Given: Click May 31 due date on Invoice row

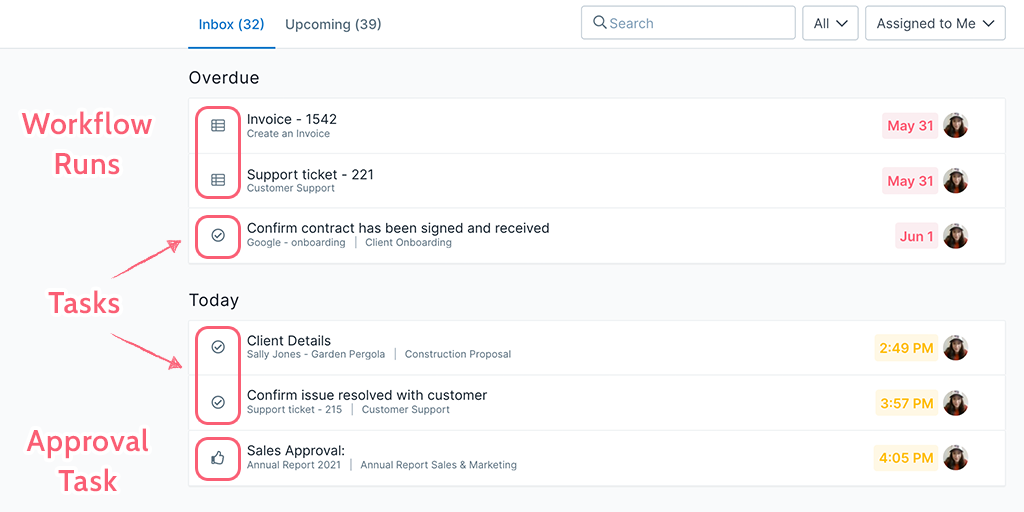Looking at the screenshot, I should pos(910,126).
